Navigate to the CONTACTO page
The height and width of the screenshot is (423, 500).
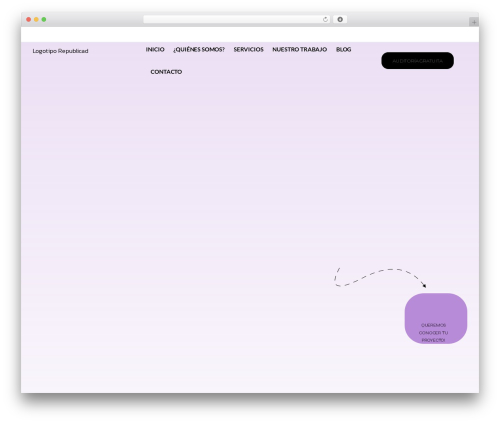click(166, 72)
